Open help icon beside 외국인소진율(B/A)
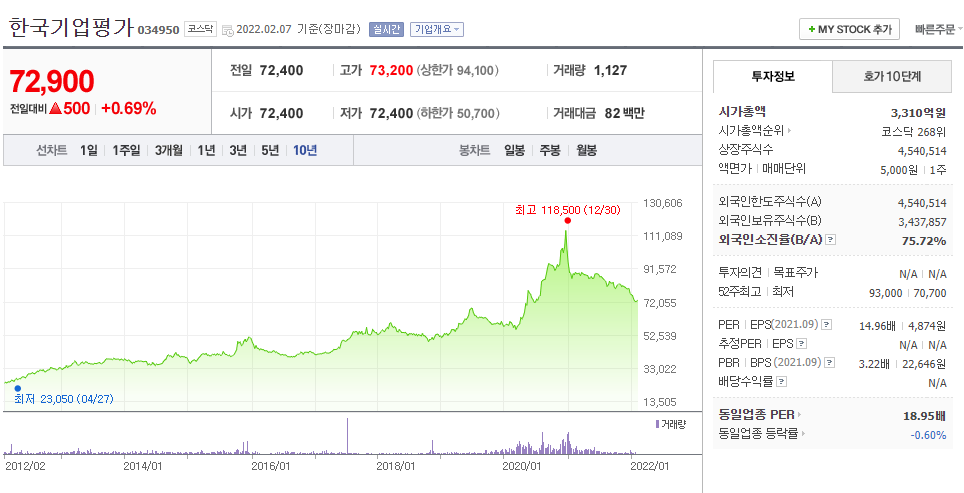 831,240
